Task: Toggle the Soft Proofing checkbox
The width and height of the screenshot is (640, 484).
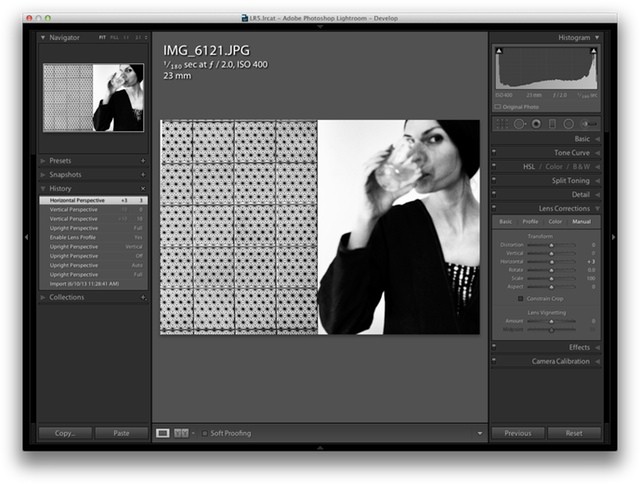Action: click(204, 433)
